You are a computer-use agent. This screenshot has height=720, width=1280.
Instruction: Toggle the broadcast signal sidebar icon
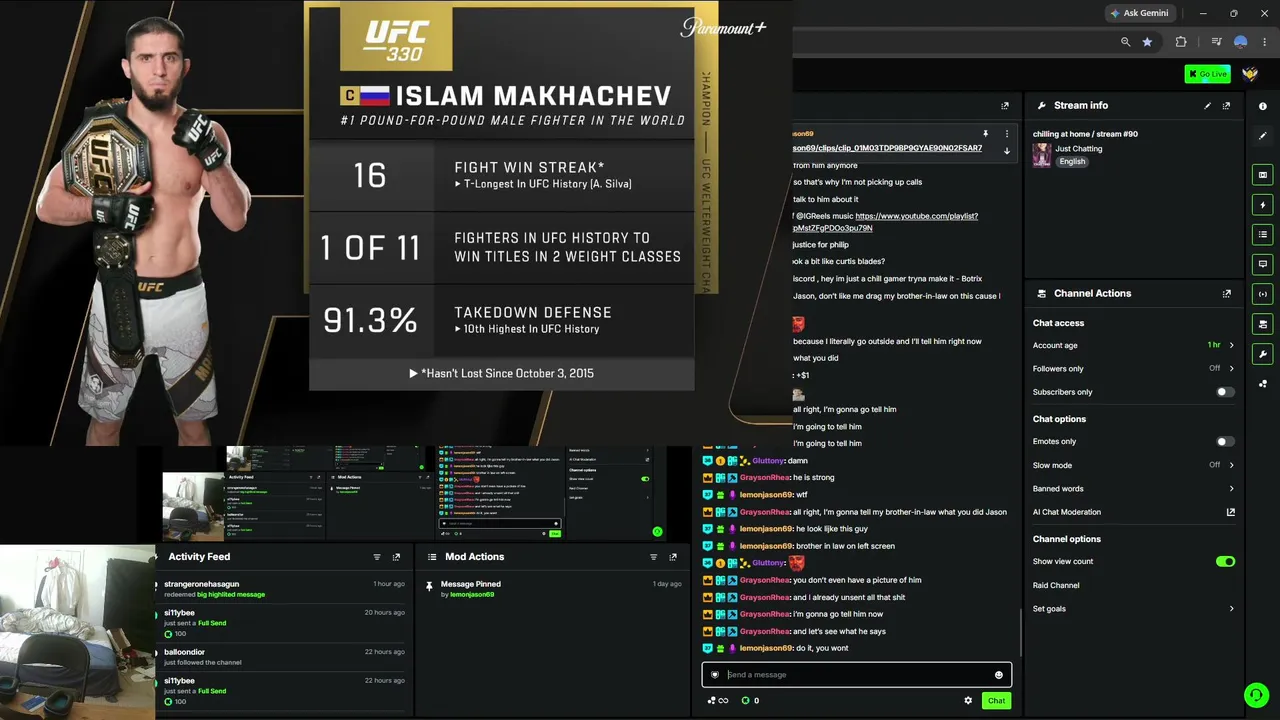[1262, 294]
